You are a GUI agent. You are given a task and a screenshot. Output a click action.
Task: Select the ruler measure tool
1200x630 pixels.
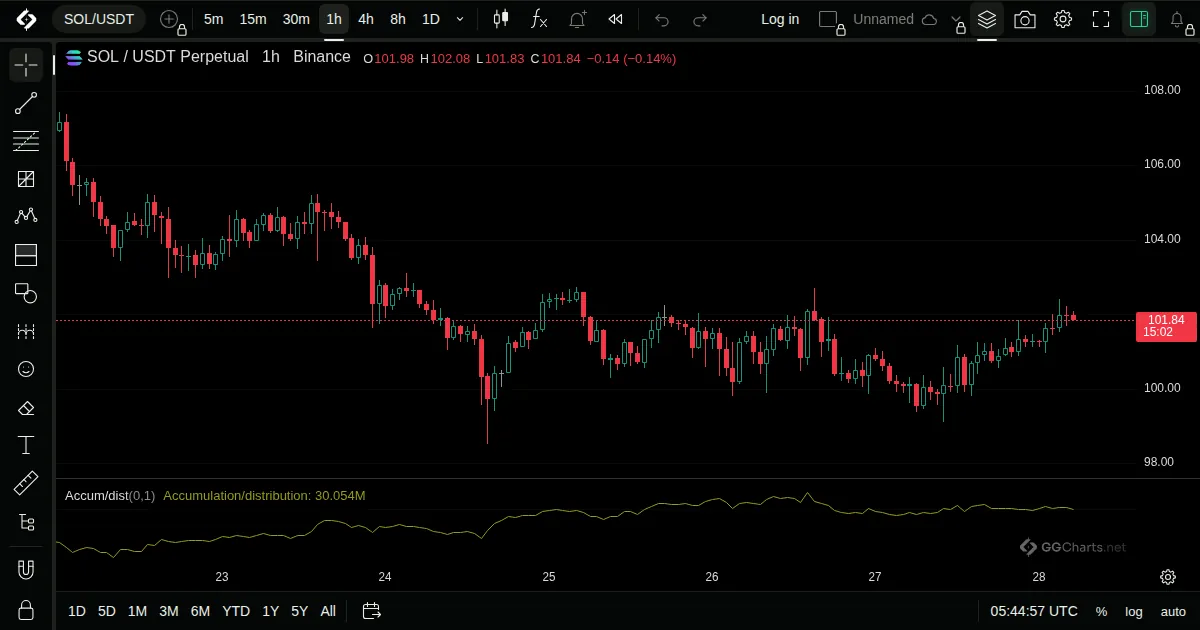(26, 483)
